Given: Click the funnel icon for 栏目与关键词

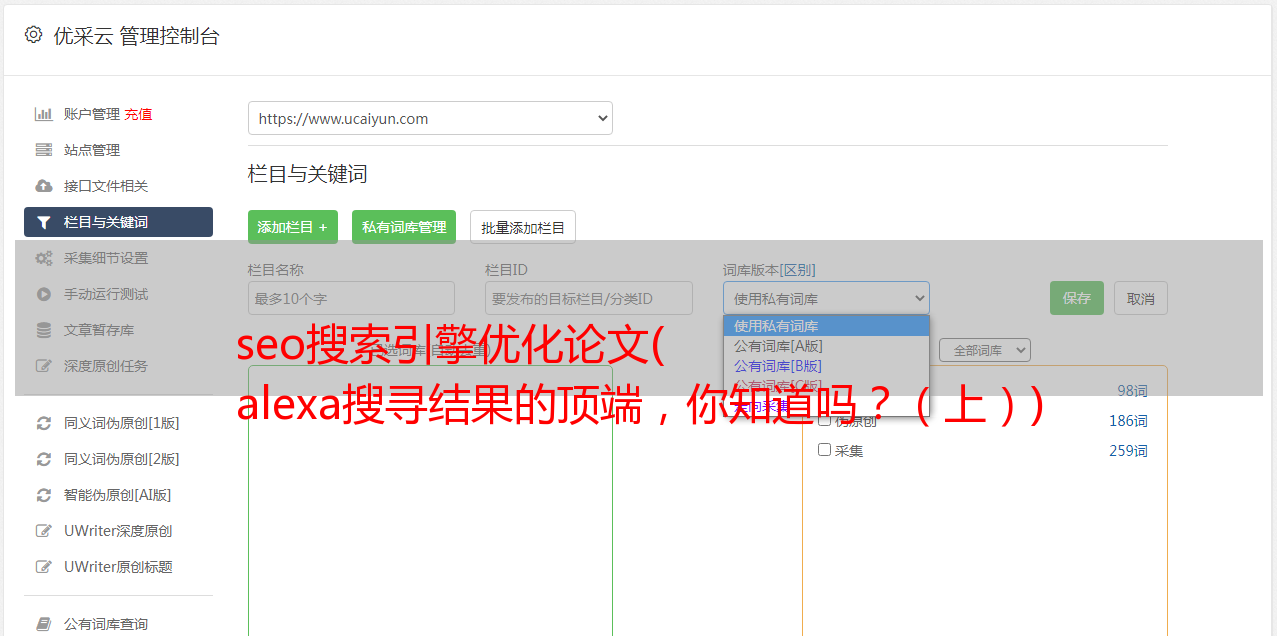Looking at the screenshot, I should pyautogui.click(x=44, y=222).
